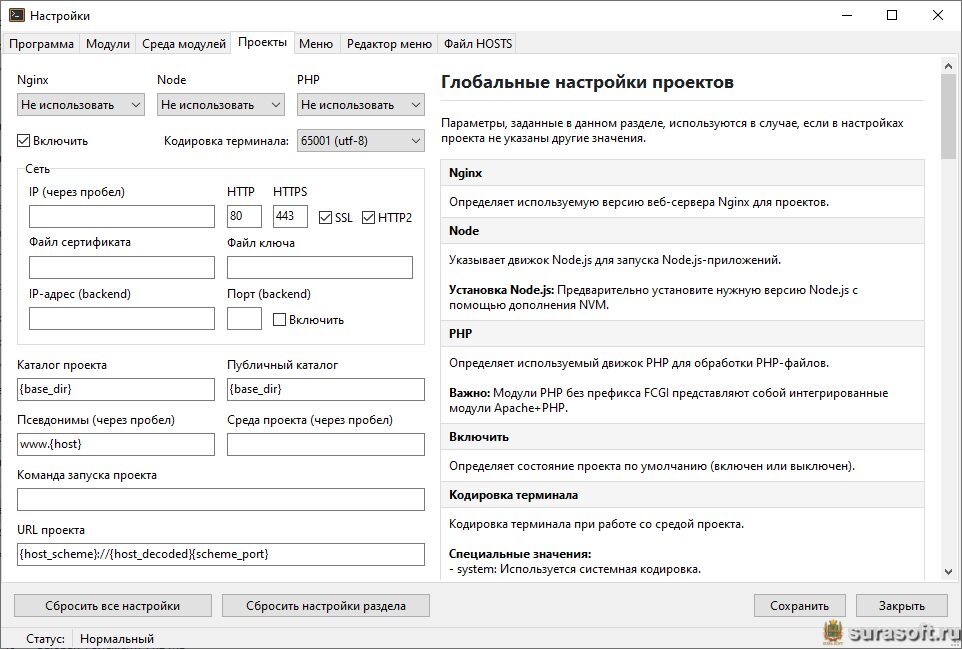Click the IP (через пробел) input field

point(122,217)
